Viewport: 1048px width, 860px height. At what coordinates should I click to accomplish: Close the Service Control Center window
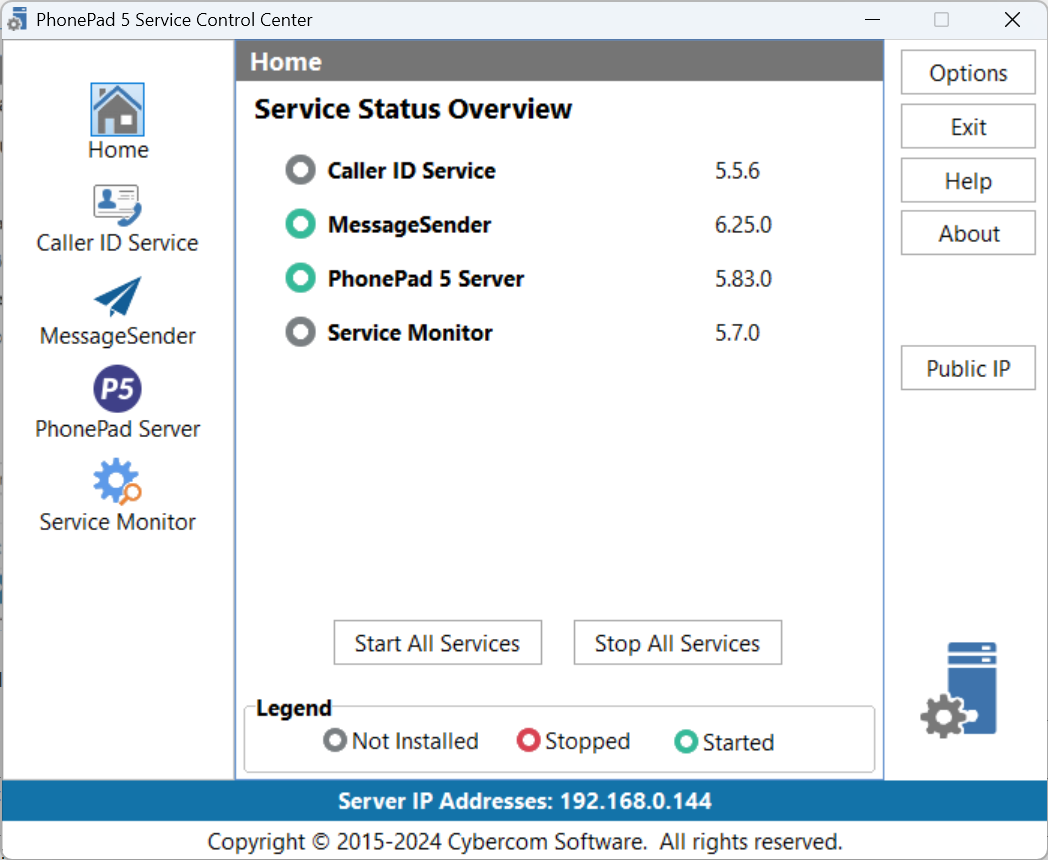[1012, 19]
